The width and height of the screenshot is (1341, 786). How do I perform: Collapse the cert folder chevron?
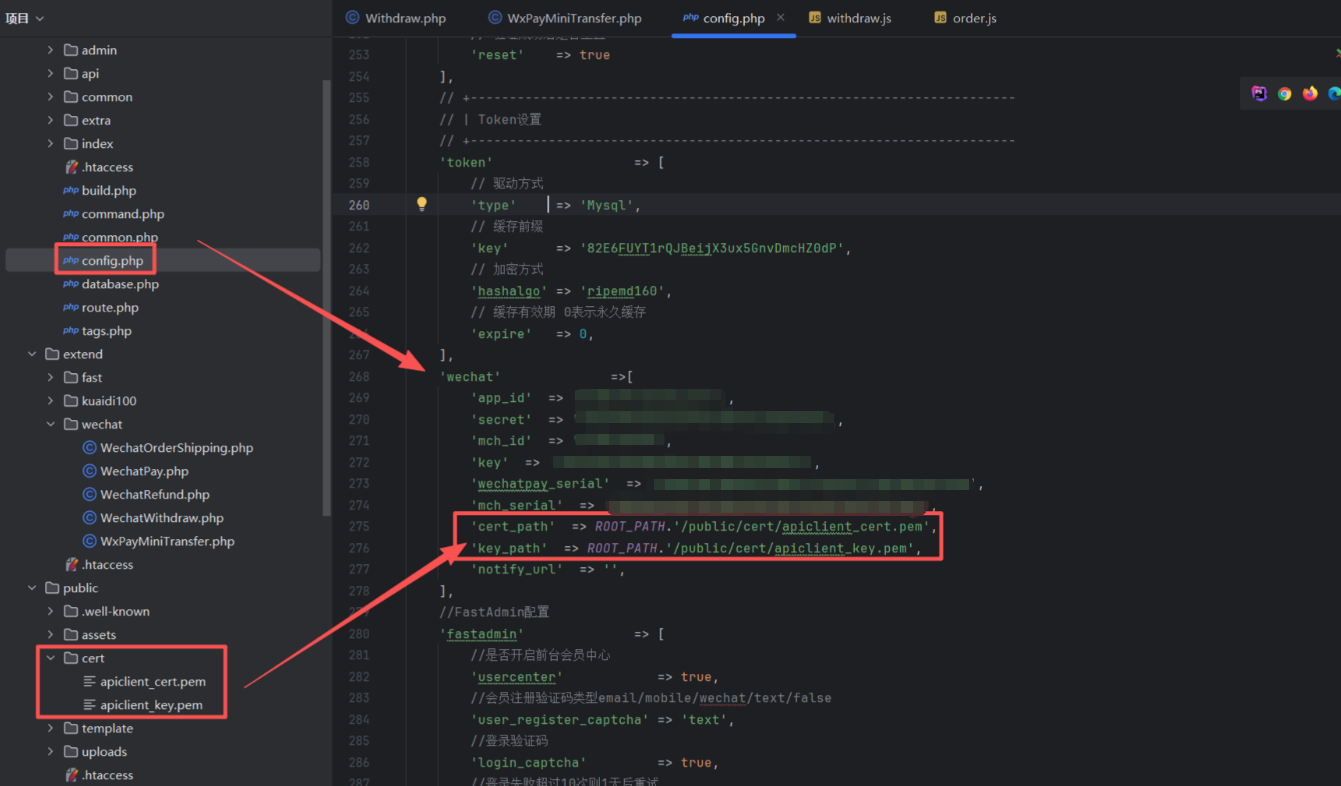pos(51,658)
